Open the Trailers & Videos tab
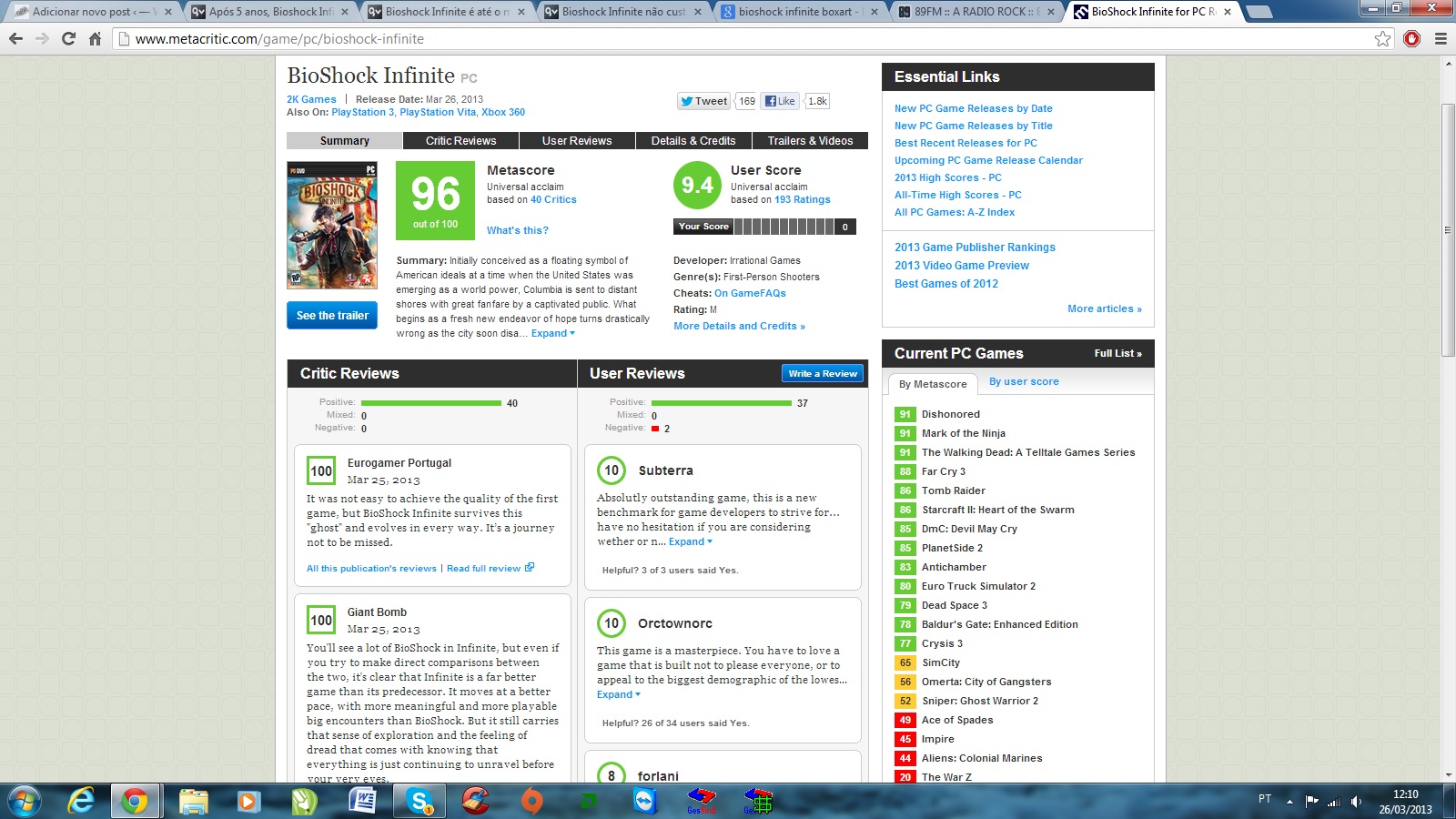Screen dimensions: 1456x819 pyautogui.click(x=810, y=141)
